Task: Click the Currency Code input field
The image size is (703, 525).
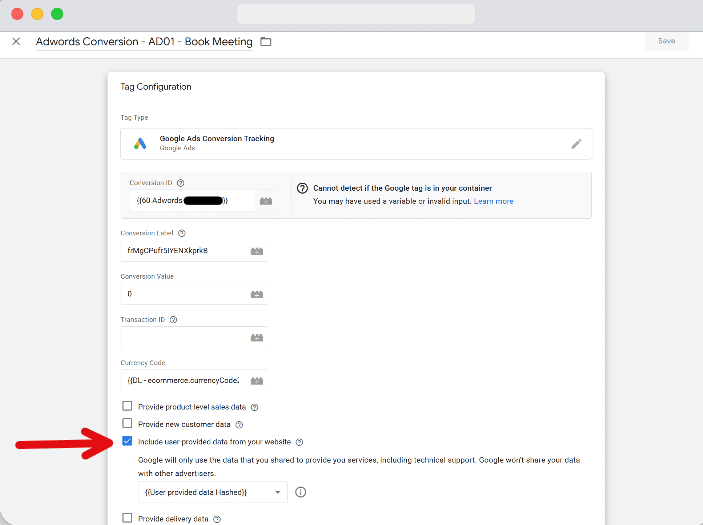Action: [x=184, y=381]
